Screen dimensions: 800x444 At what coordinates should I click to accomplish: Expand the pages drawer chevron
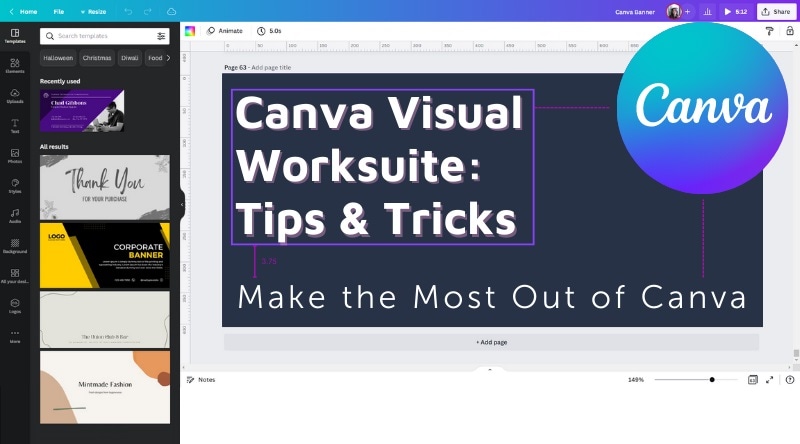tap(490, 369)
